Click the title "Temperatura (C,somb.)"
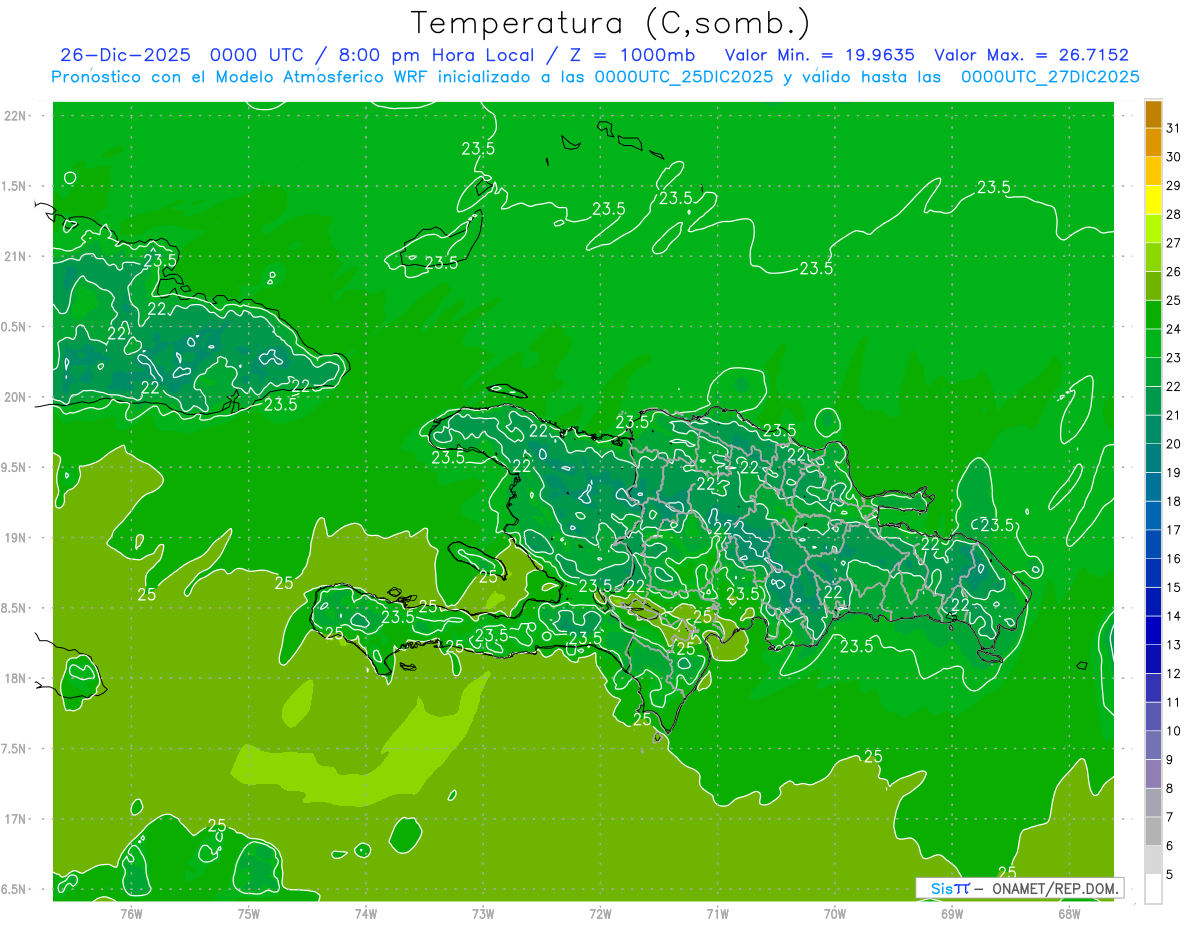 pyautogui.click(x=611, y=23)
